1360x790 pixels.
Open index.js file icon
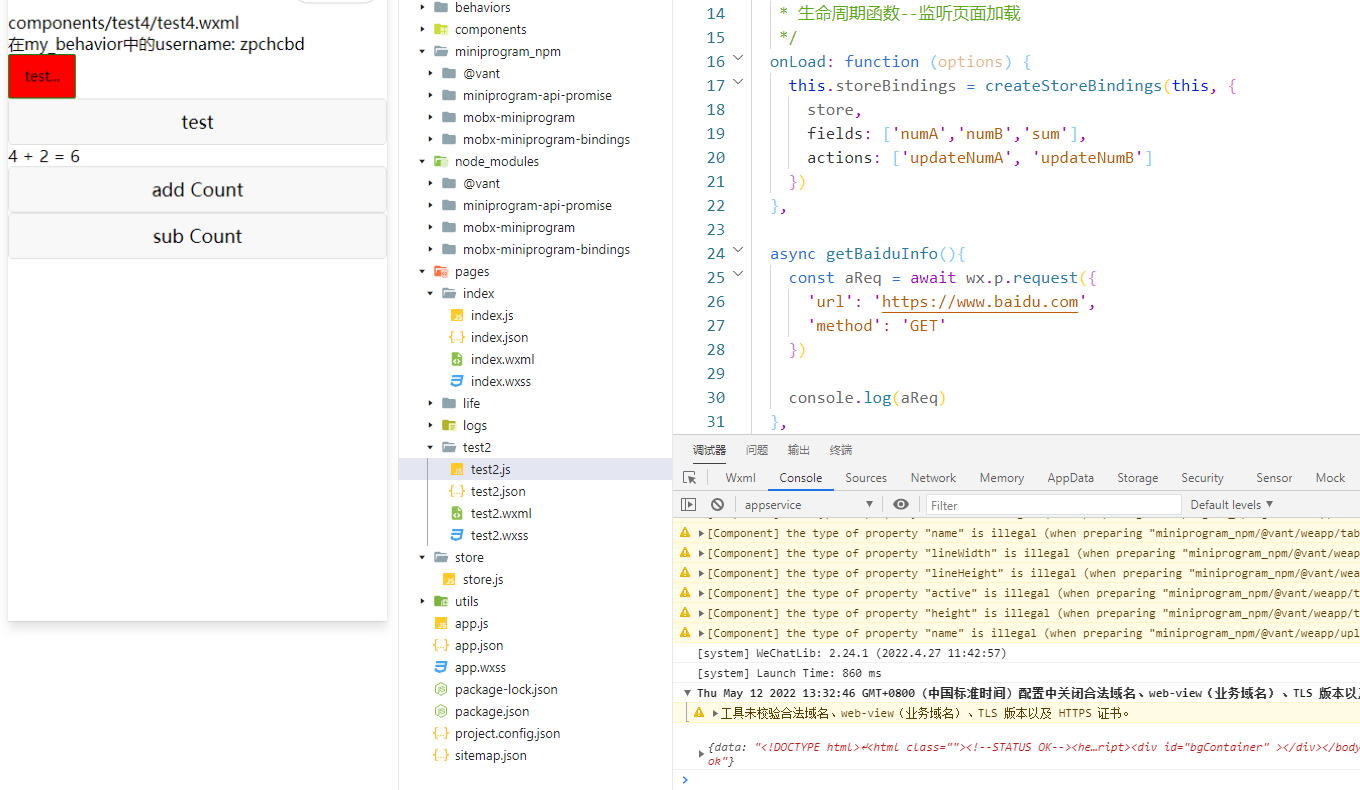pos(457,316)
